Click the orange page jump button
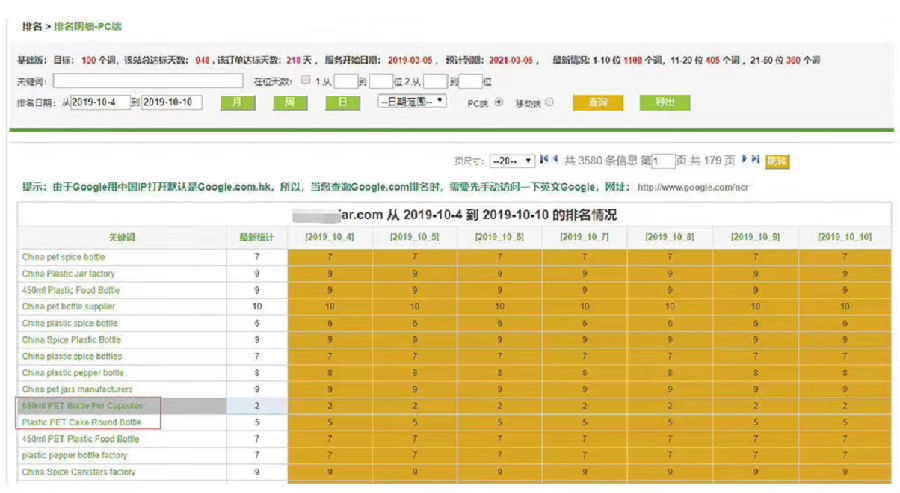The width and height of the screenshot is (900, 493). 777,160
